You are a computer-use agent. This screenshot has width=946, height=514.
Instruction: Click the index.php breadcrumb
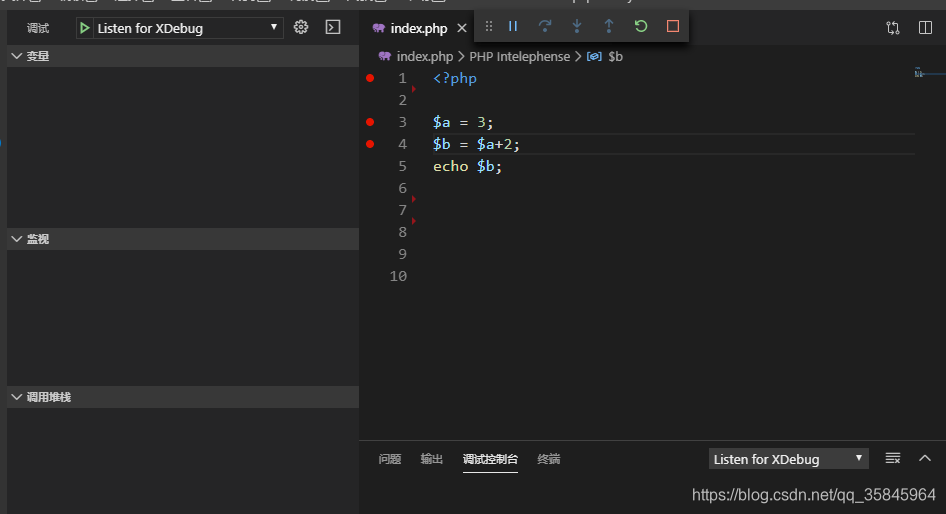[x=425, y=56]
